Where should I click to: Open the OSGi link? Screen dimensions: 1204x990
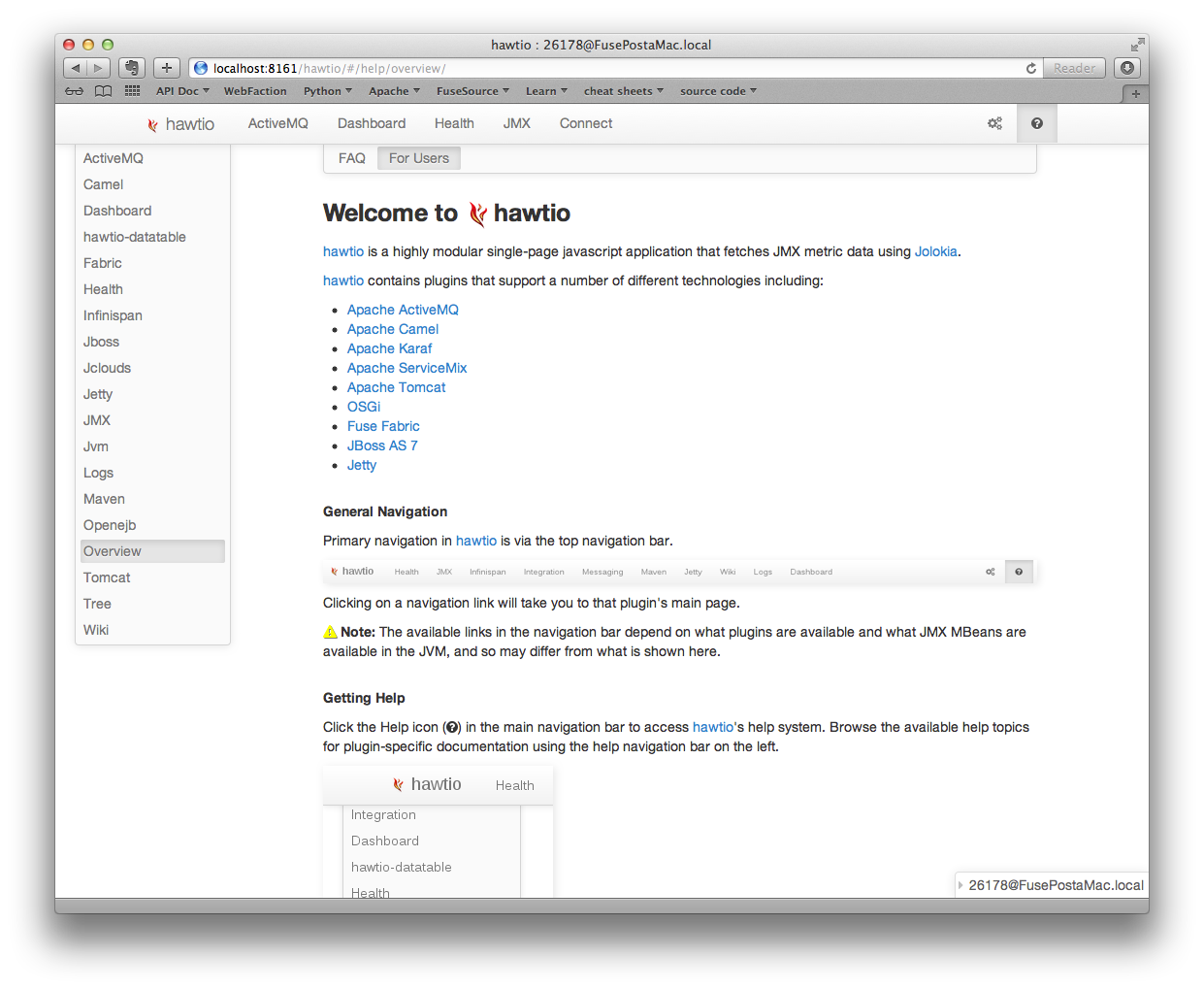(364, 407)
